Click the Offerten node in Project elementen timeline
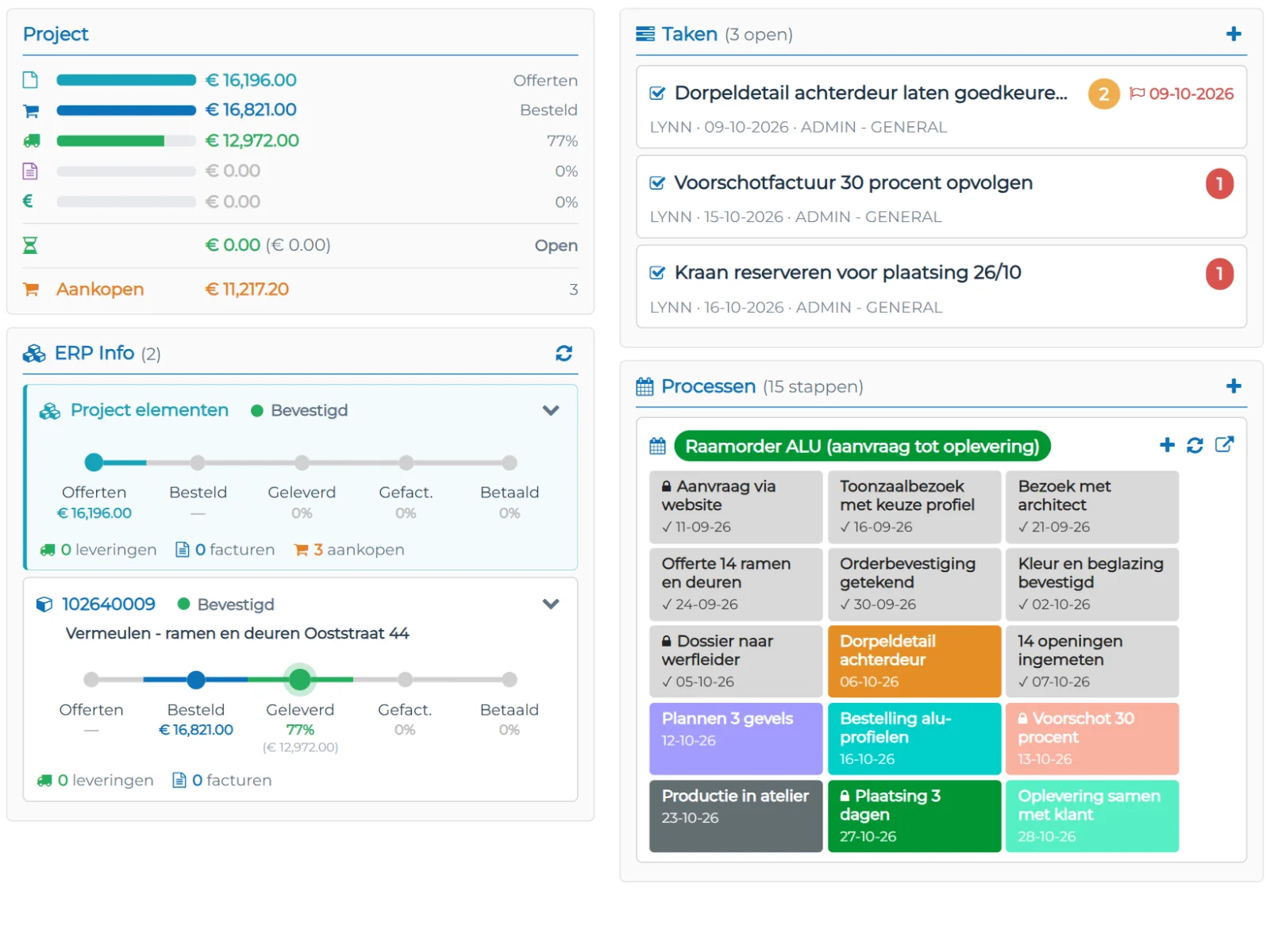This screenshot has height=952, width=1270. (x=94, y=462)
